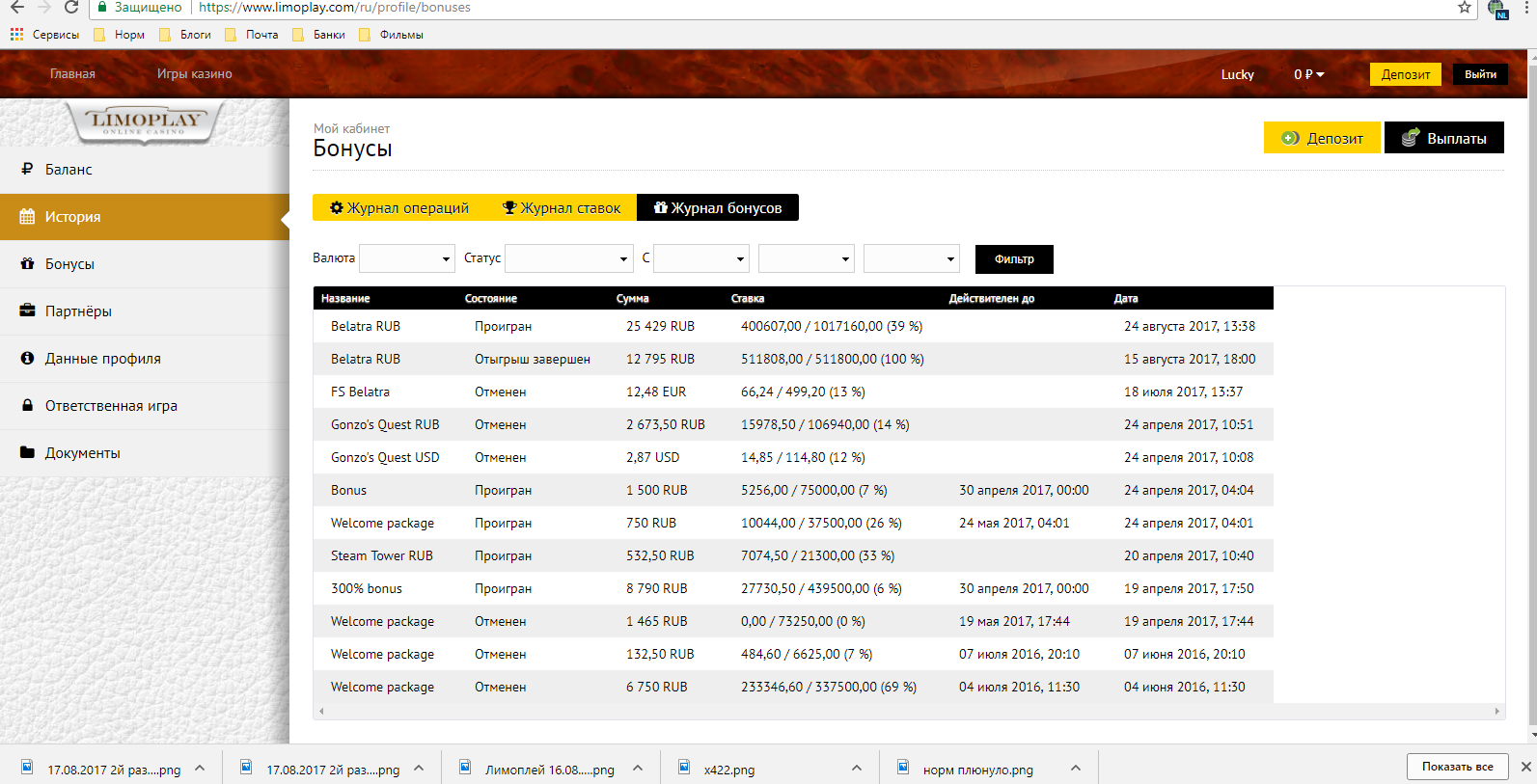Click the Gonzo's Quest USD row name

pyautogui.click(x=385, y=457)
